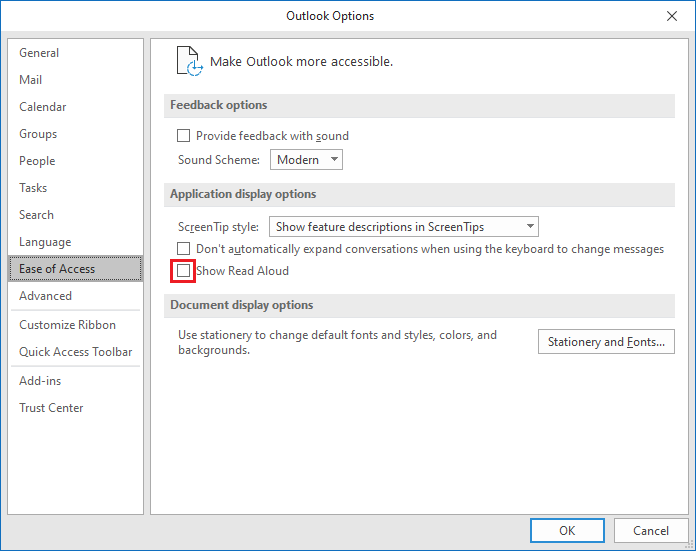Toggle don't automatically expand conversations checkbox
The image size is (696, 551).
[x=183, y=249]
